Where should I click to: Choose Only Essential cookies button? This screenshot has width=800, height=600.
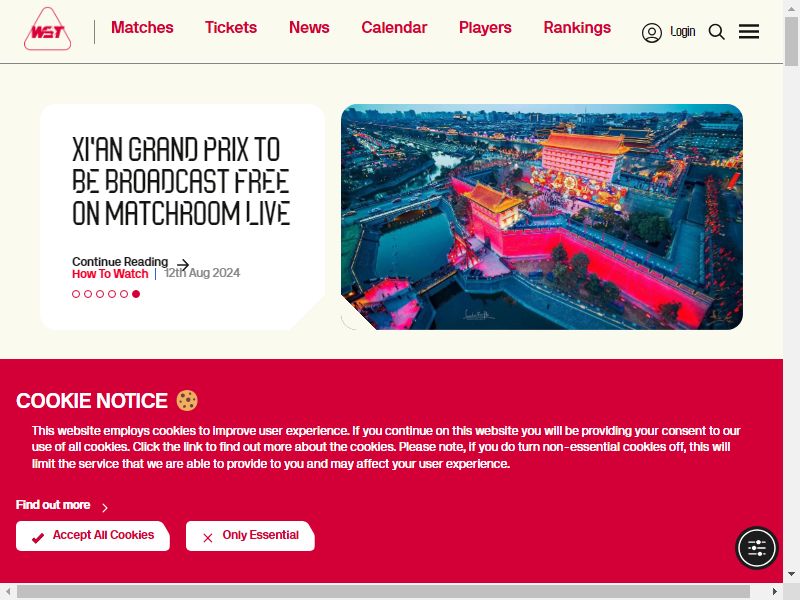[x=250, y=536]
